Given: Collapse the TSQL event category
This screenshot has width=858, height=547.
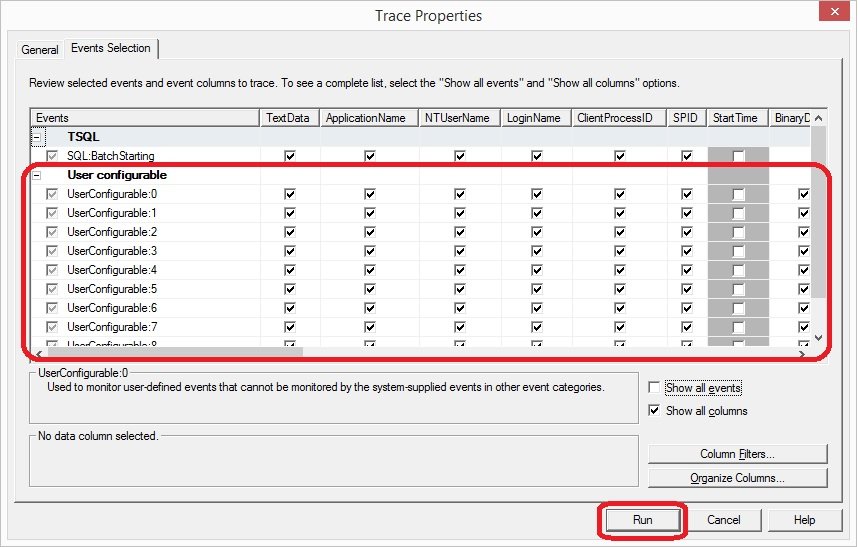Looking at the screenshot, I should click(x=37, y=137).
